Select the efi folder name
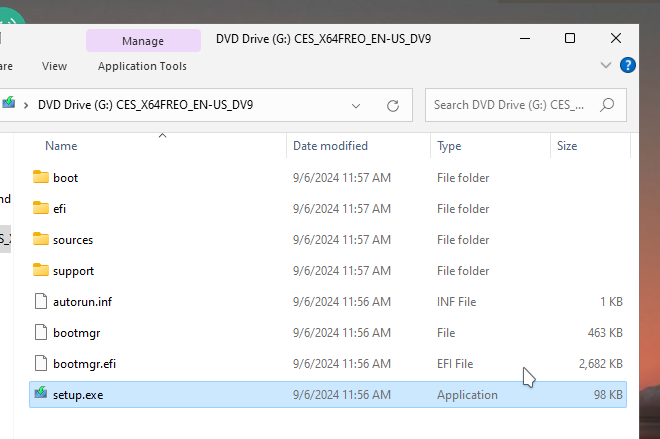Viewport: 660px width, 439px height. pos(59,209)
